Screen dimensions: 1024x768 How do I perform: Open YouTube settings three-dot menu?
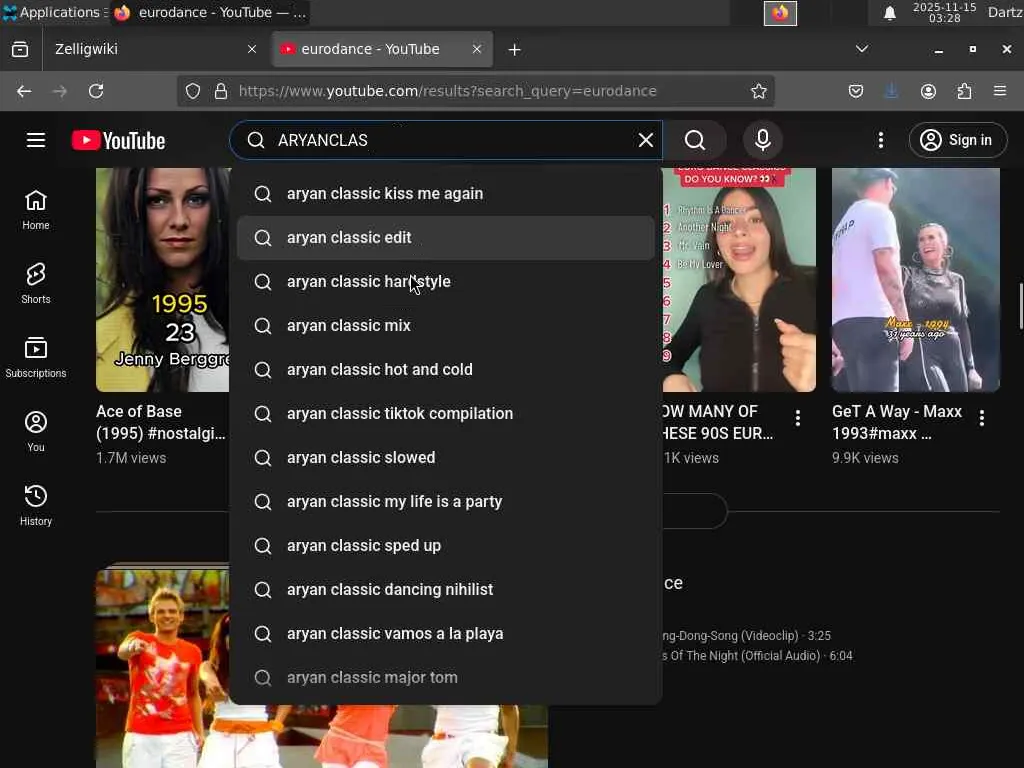[x=881, y=140]
